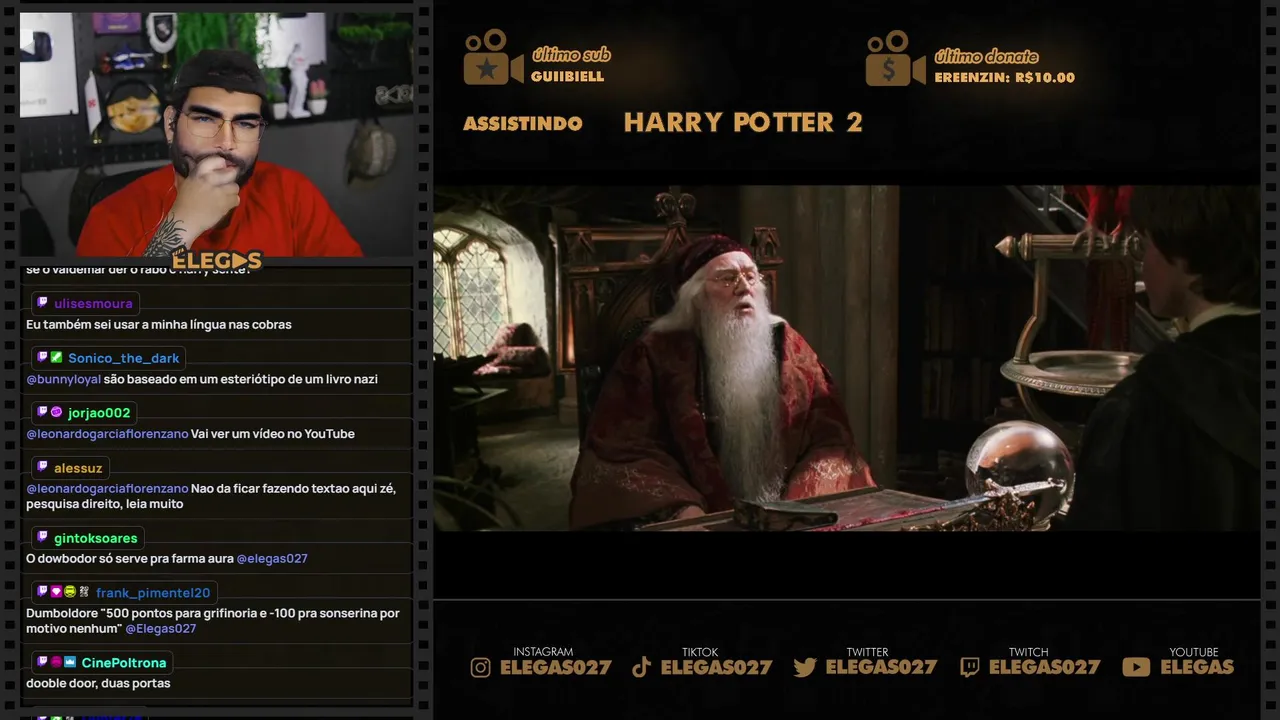Click the ELEGAS logo on webcam
The image size is (1280, 720).
(x=217, y=261)
